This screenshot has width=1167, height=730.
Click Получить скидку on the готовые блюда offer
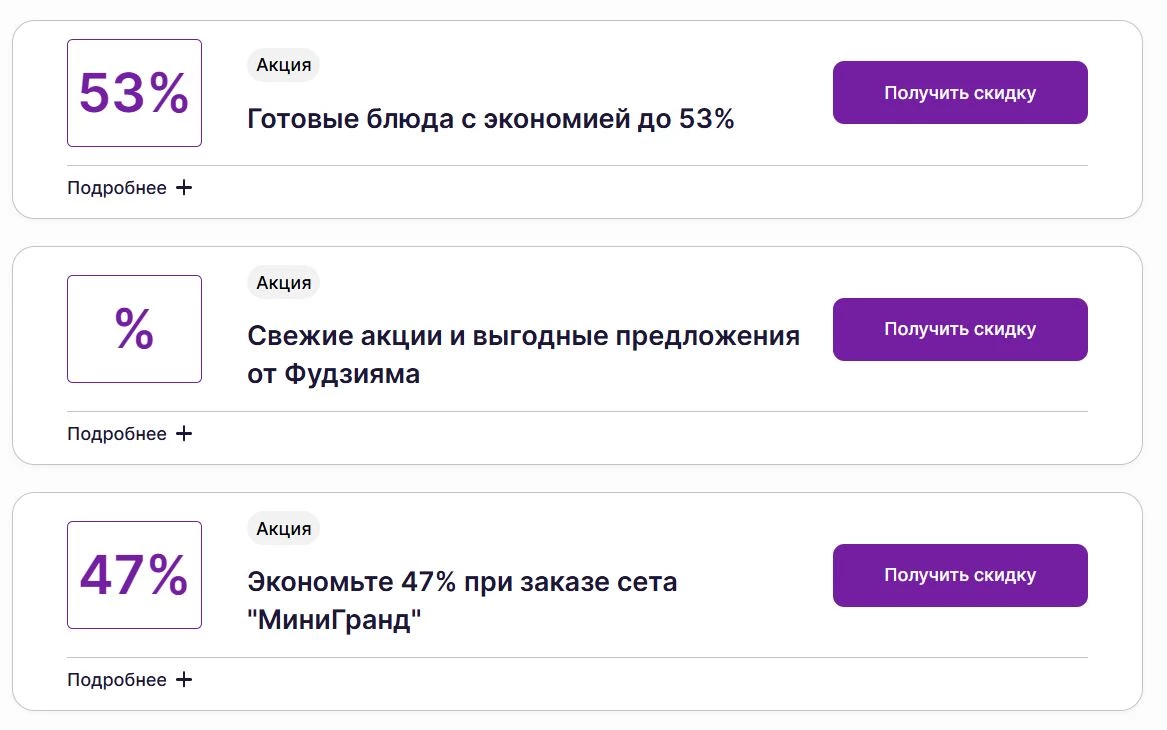click(x=959, y=91)
